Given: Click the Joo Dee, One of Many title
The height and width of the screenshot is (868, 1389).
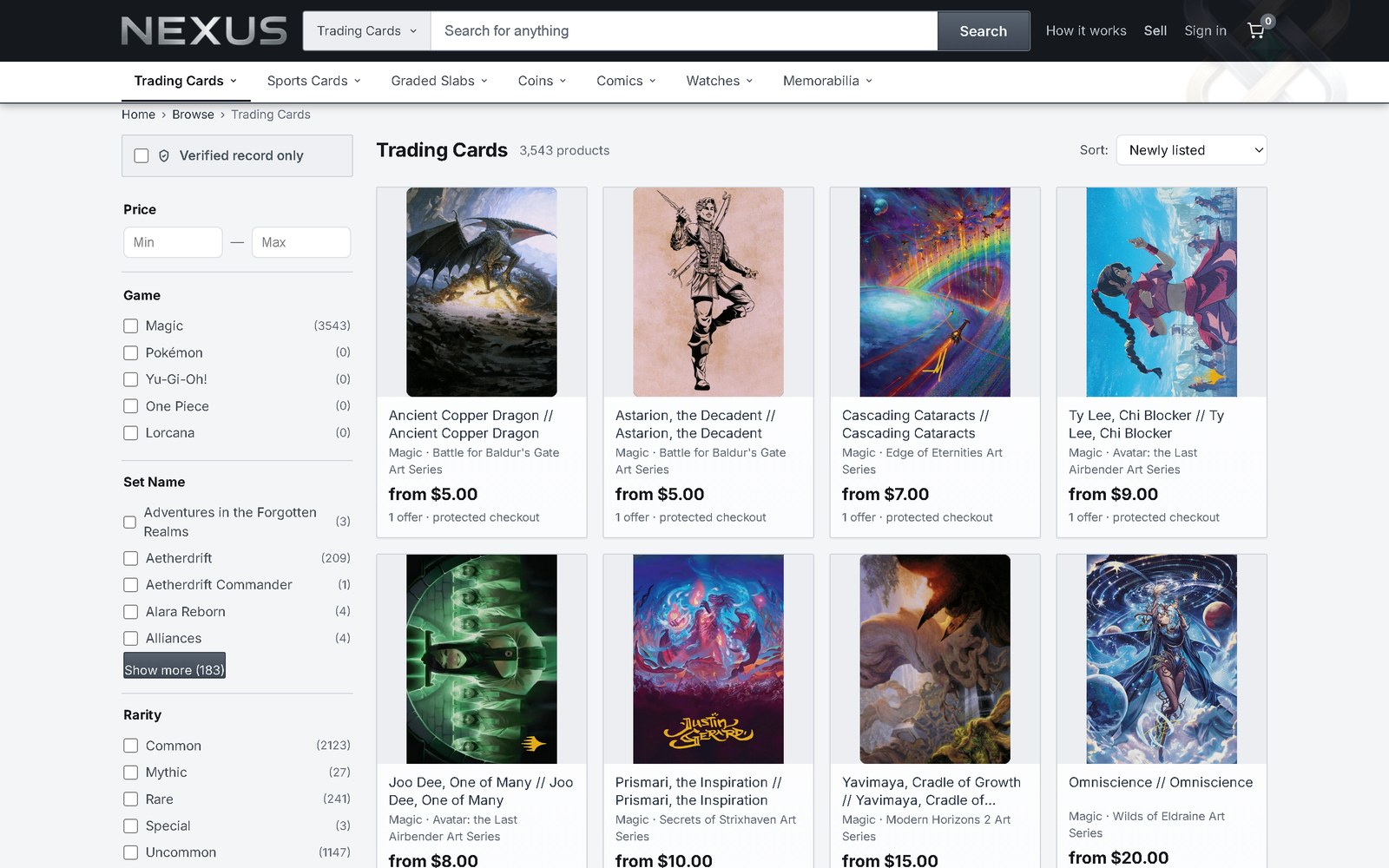Looking at the screenshot, I should tap(481, 792).
